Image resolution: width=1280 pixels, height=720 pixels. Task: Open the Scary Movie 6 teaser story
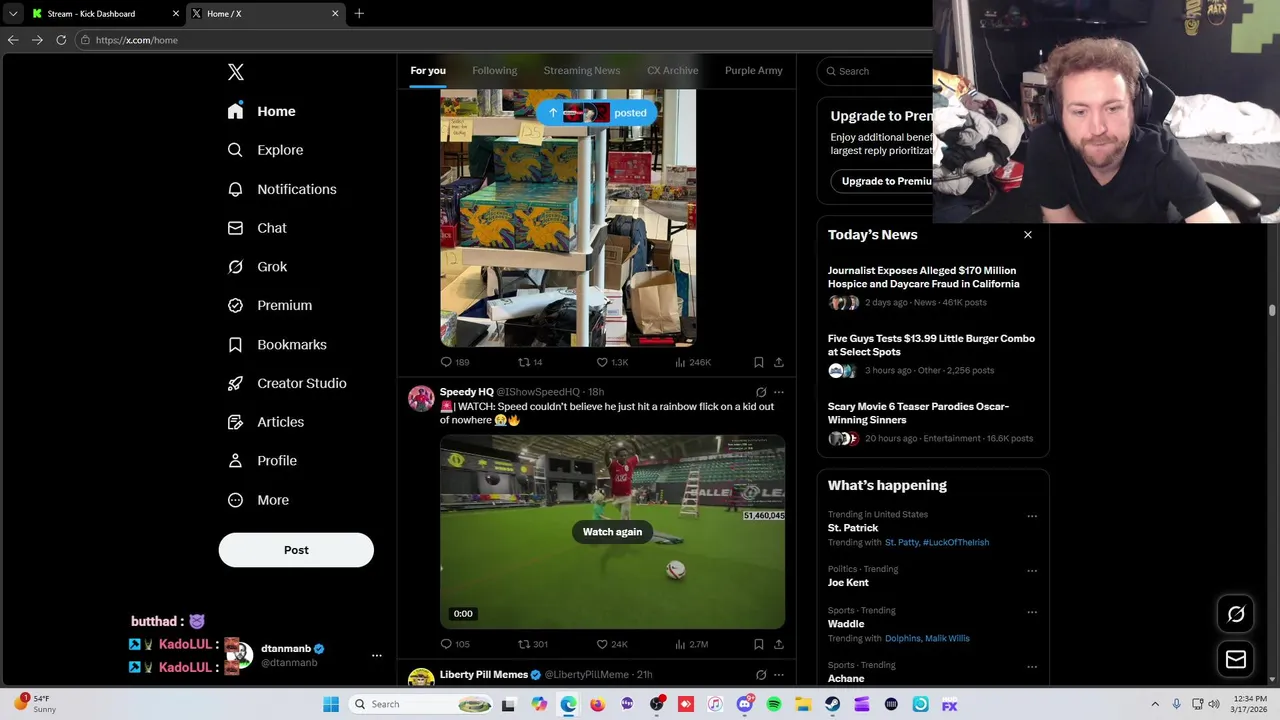pos(932,422)
